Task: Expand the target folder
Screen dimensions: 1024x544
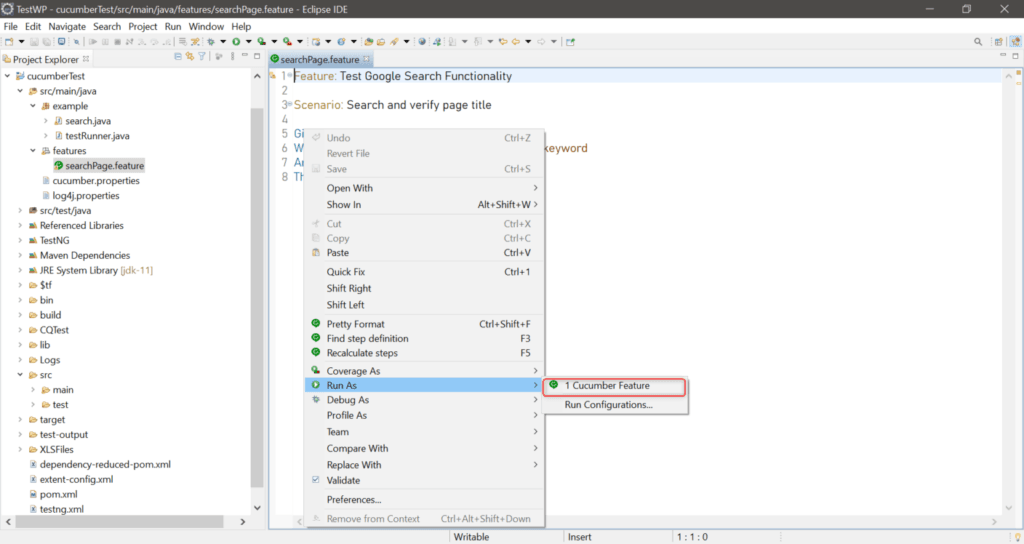Action: point(20,419)
